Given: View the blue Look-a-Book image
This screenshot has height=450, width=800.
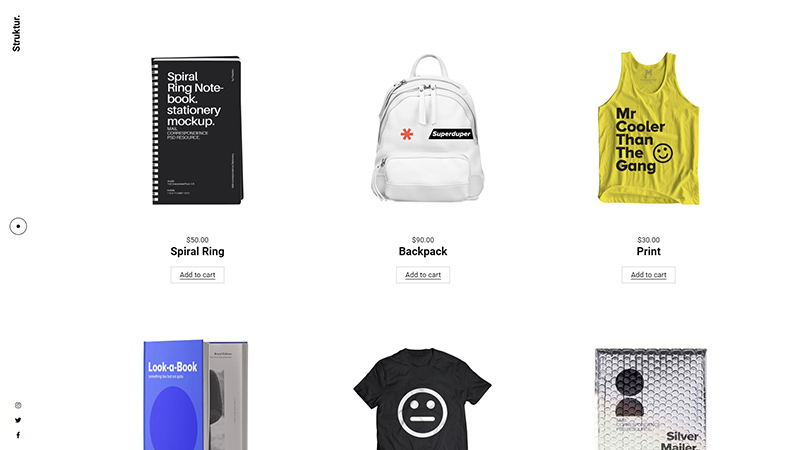Looking at the screenshot, I should point(195,395).
